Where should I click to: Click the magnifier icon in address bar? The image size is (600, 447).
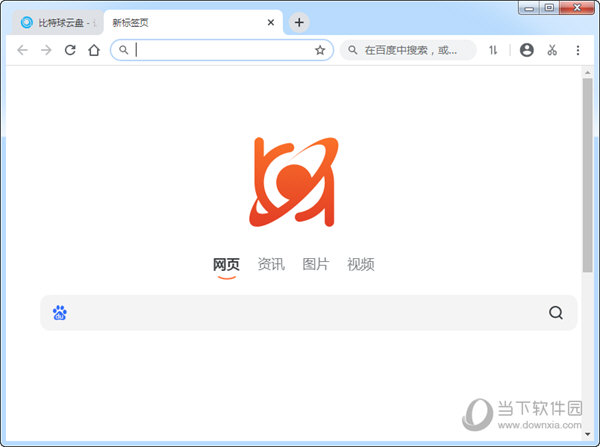pyautogui.click(x=123, y=50)
